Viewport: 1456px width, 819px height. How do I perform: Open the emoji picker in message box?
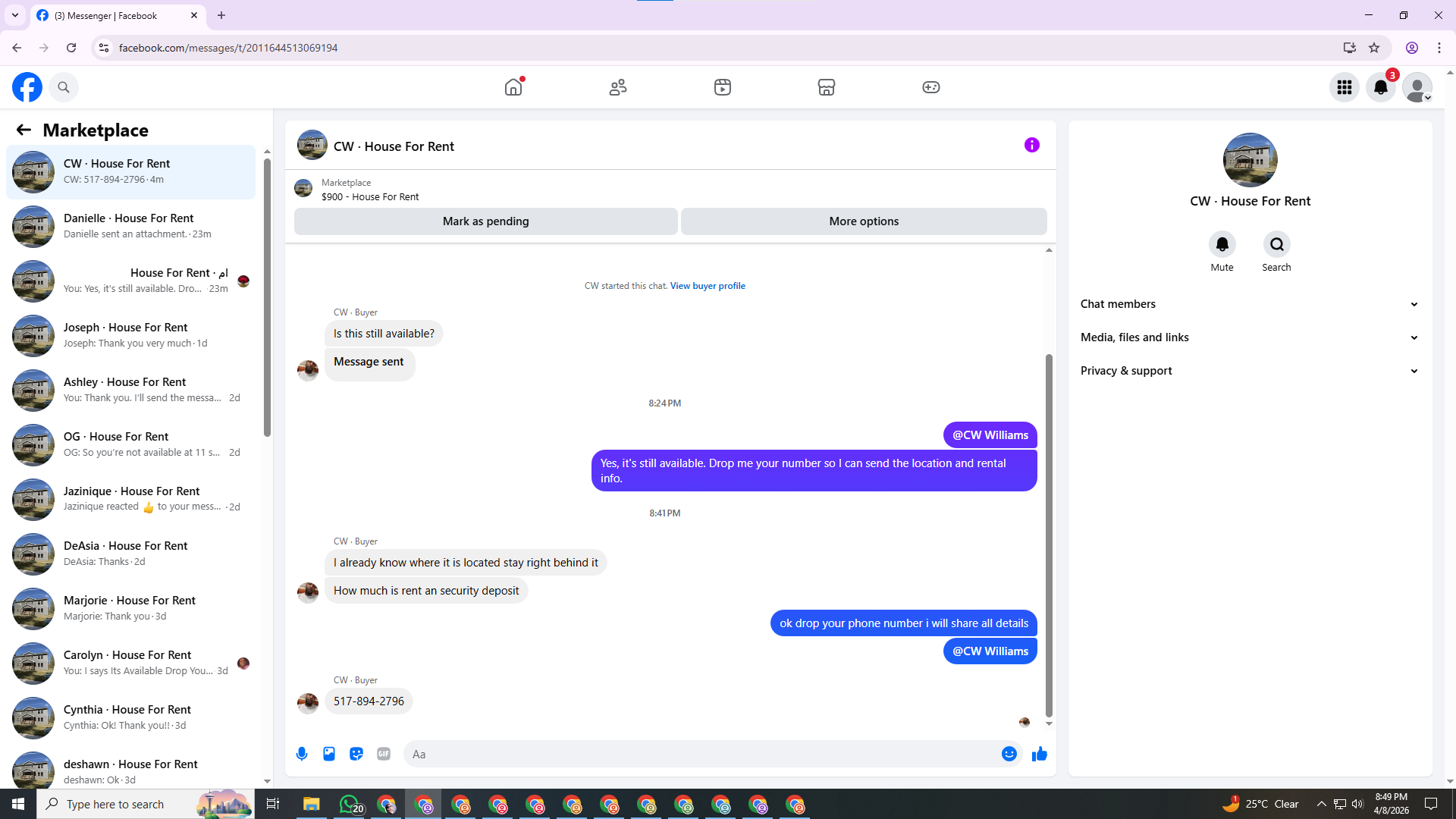click(x=1009, y=754)
